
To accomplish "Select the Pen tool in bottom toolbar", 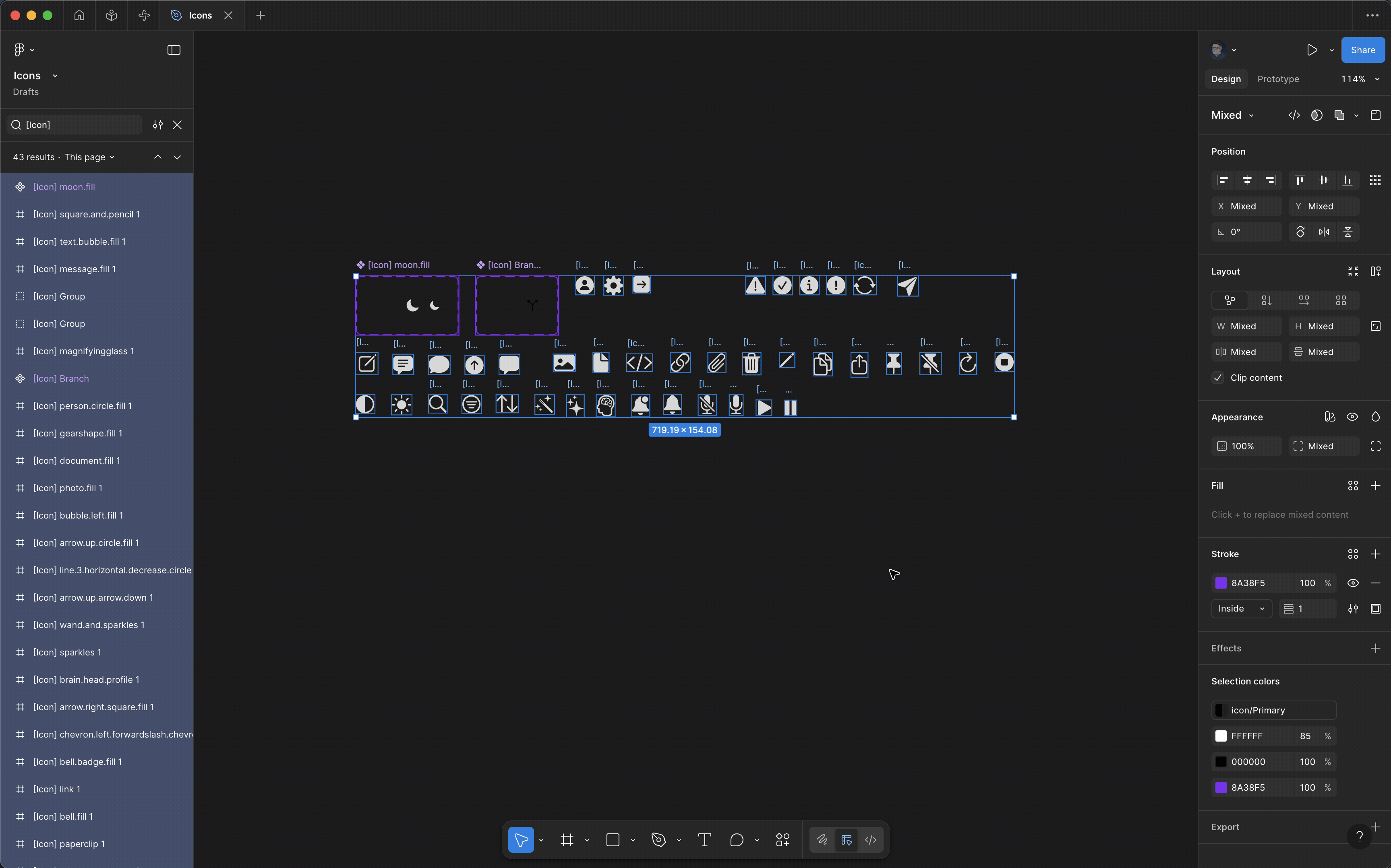I will pos(658,840).
